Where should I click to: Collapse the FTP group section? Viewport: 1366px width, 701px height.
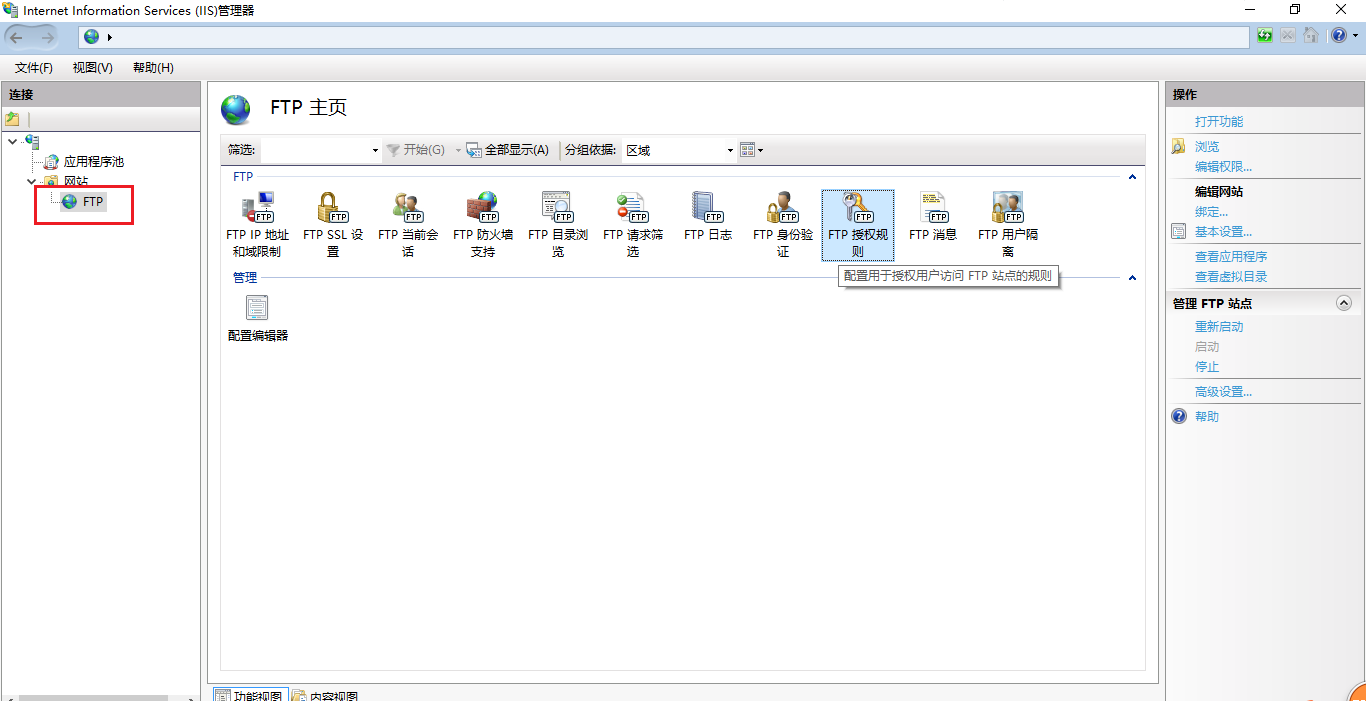click(1132, 177)
